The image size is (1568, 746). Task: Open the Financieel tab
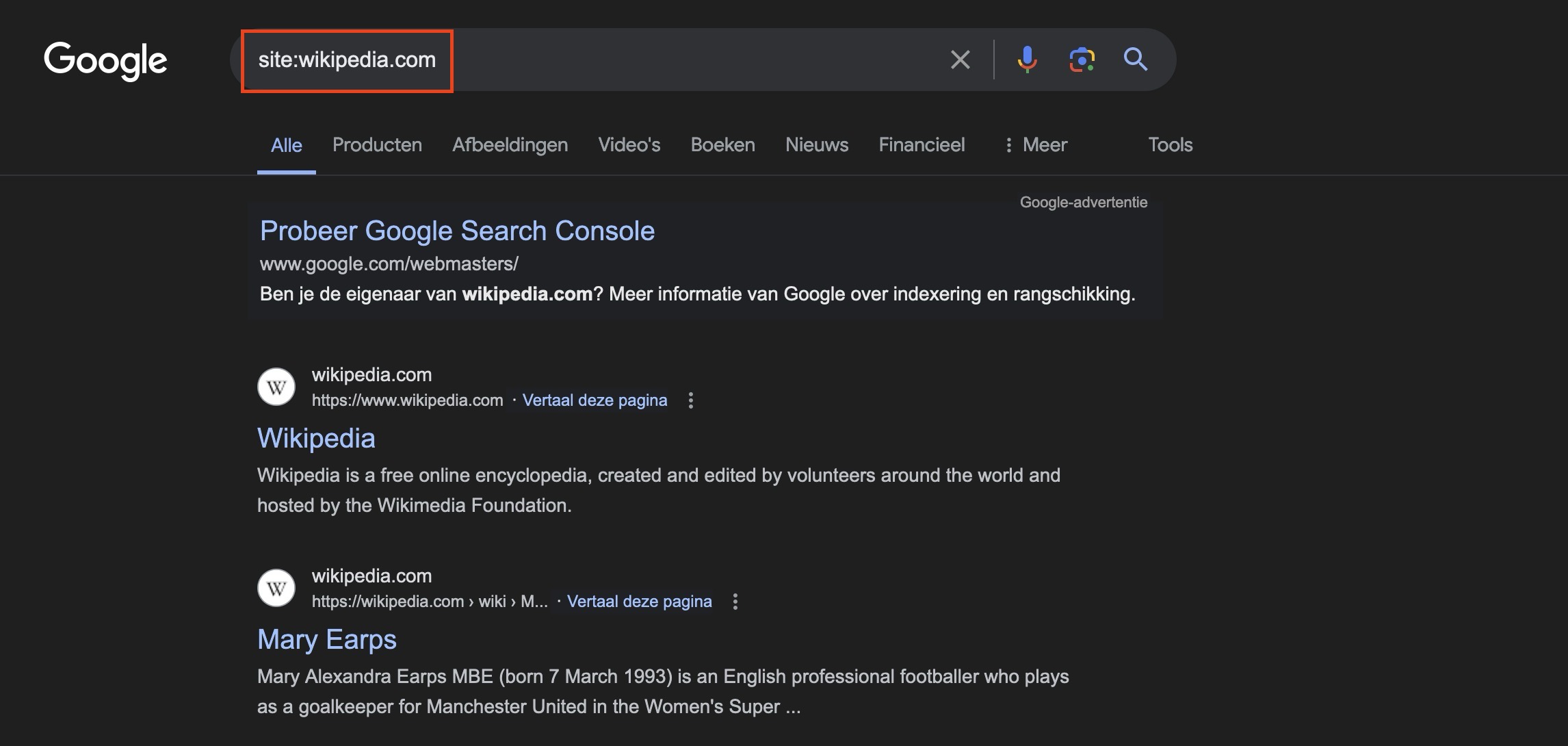[922, 145]
